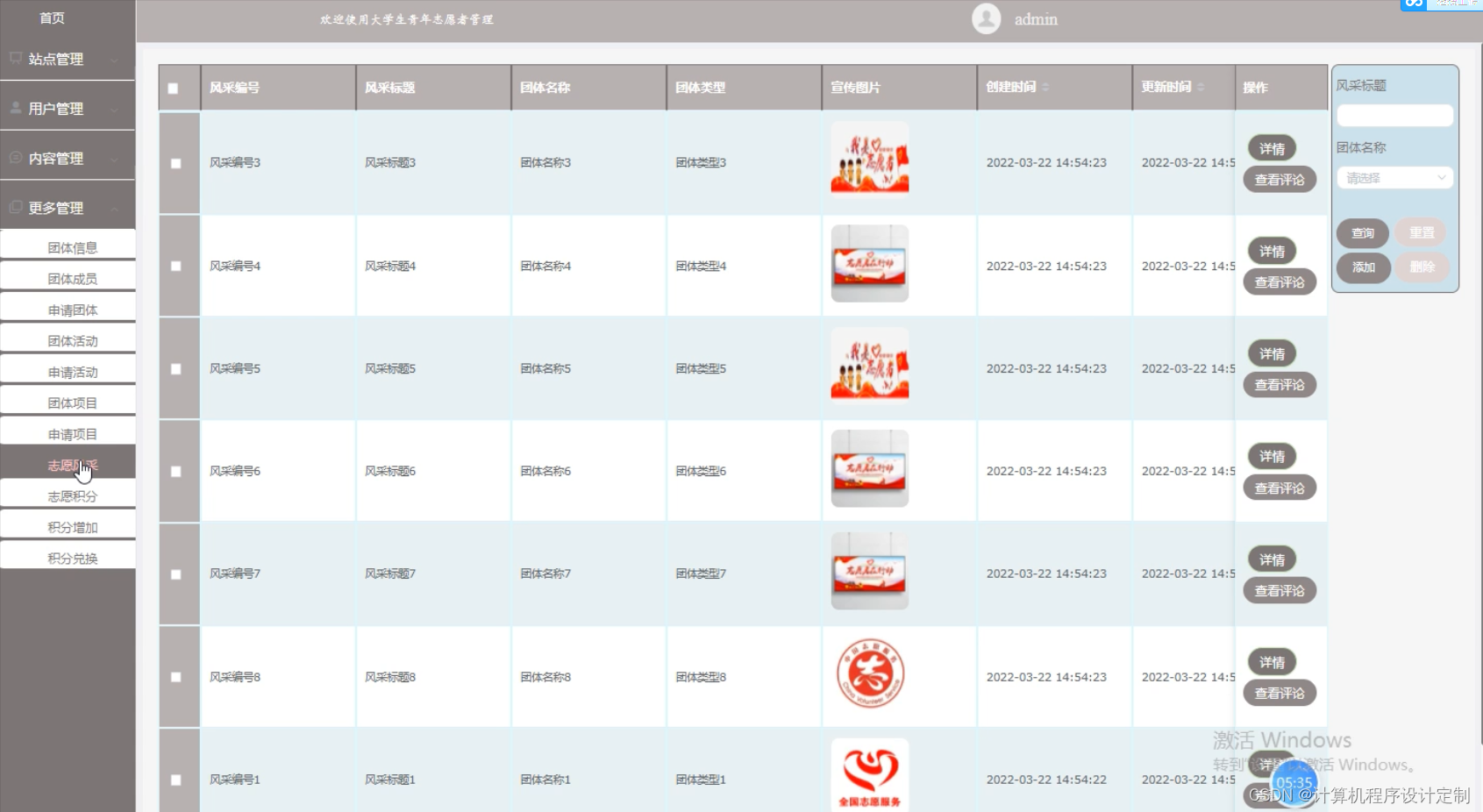Click 查看评论 button for 风采编号8
1483x812 pixels.
click(x=1280, y=693)
